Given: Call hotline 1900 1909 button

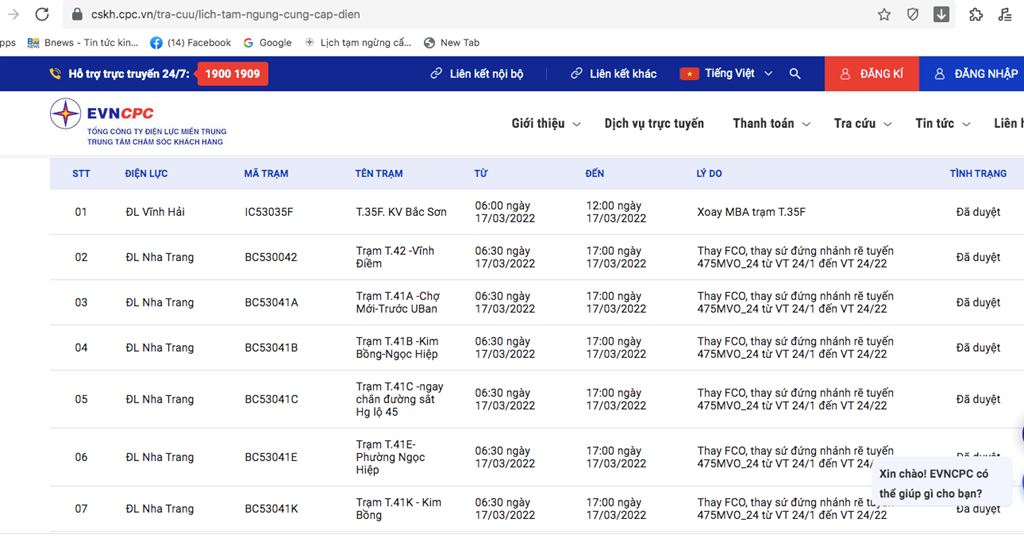Looking at the screenshot, I should [x=232, y=74].
